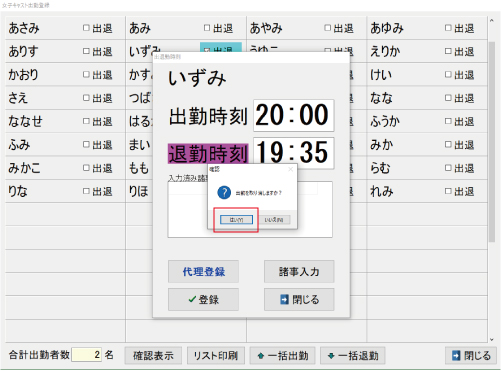Toggle the 出退 checkbox for ななせ
The image size is (501, 371).
pos(86,121)
